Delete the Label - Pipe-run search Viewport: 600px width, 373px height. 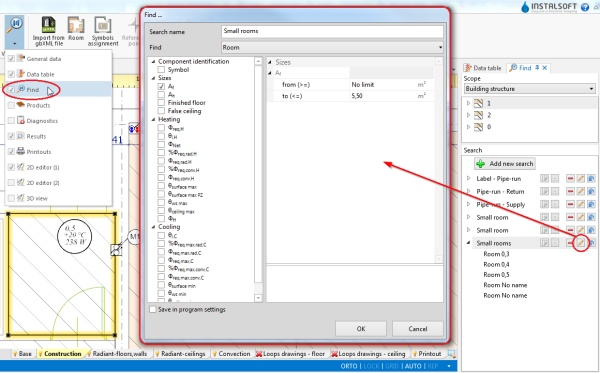point(570,179)
